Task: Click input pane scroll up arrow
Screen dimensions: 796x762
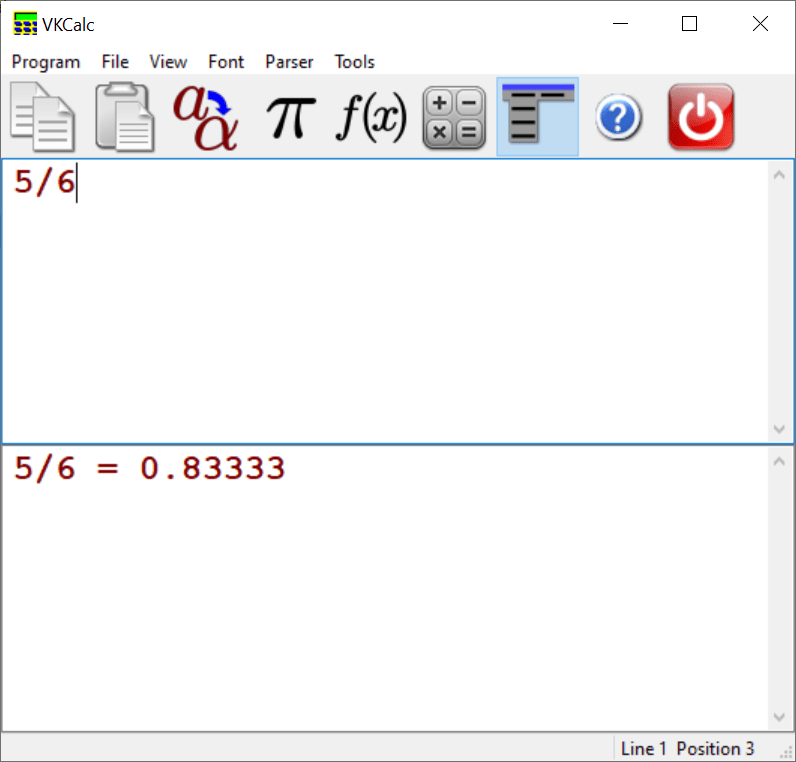Action: pos(779,175)
